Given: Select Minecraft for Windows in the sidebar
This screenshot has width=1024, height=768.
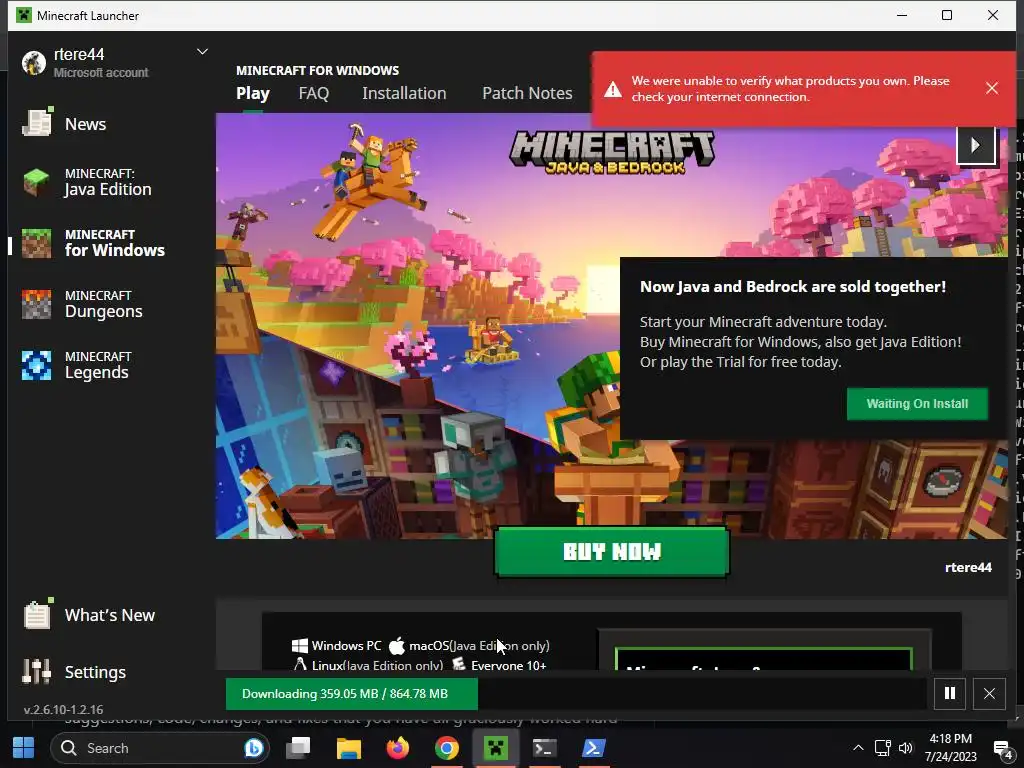Looking at the screenshot, I should 93,244.
